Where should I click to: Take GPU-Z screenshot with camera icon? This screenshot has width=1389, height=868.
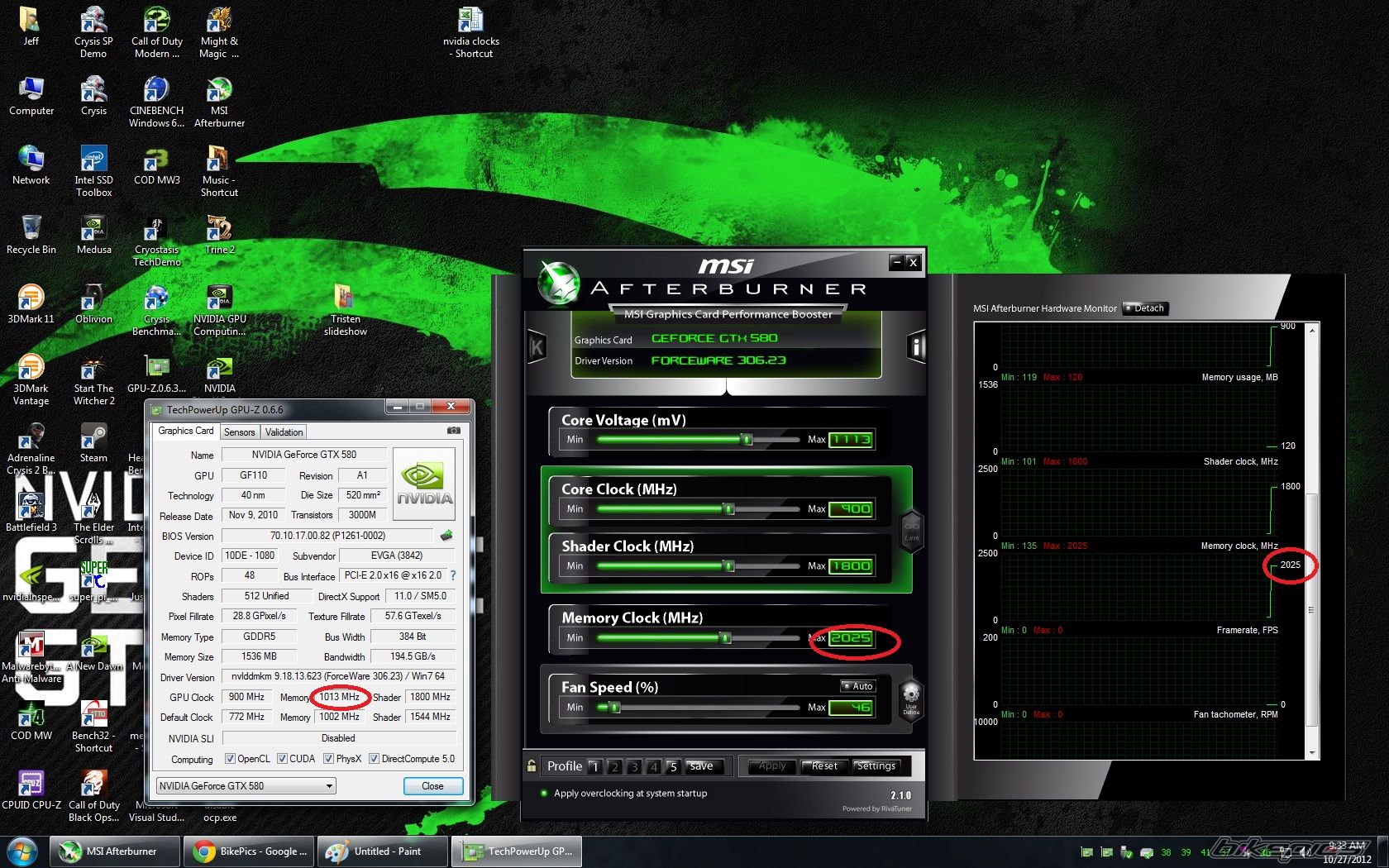453,431
